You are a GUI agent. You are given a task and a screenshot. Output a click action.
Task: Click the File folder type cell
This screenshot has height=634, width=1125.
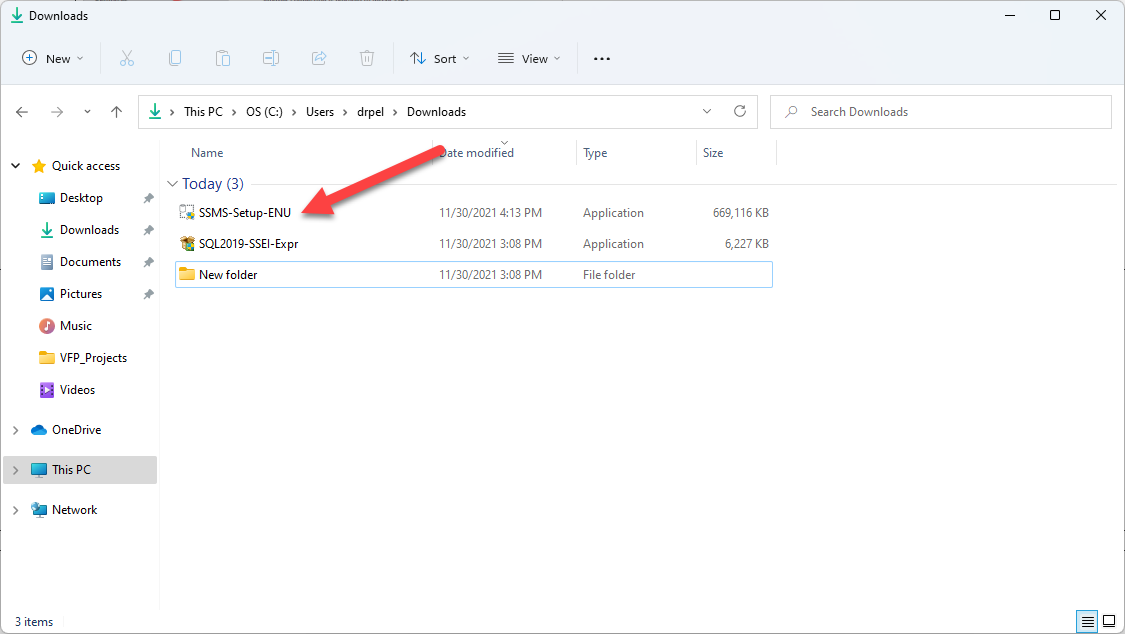click(608, 275)
